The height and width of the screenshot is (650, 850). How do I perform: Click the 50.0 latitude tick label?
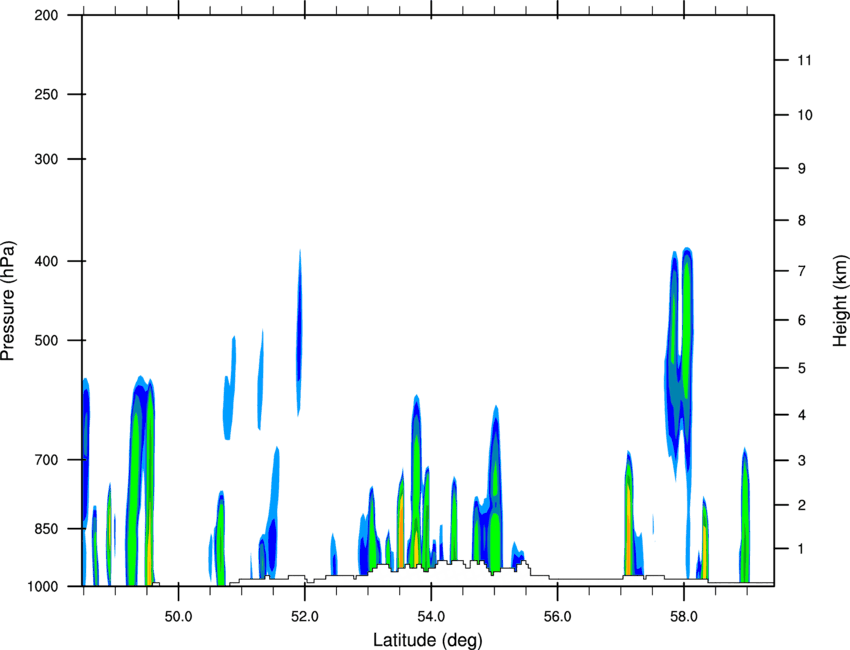click(x=178, y=617)
